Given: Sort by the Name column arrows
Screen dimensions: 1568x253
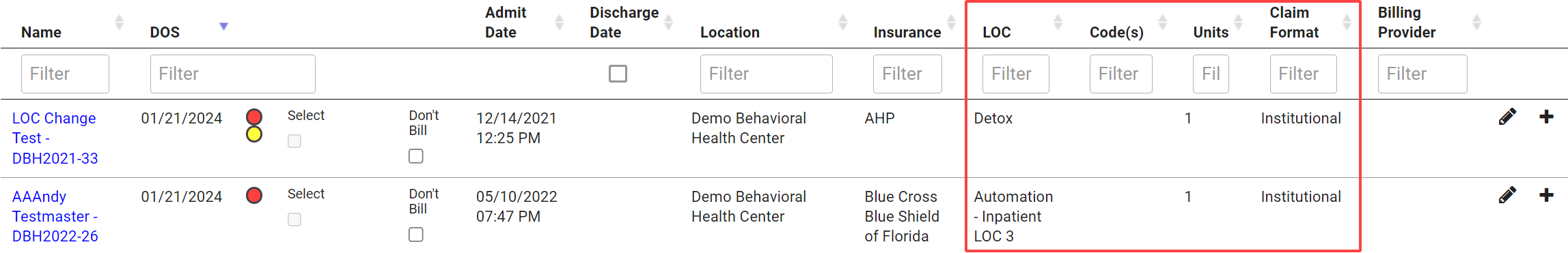Looking at the screenshot, I should click(x=119, y=23).
